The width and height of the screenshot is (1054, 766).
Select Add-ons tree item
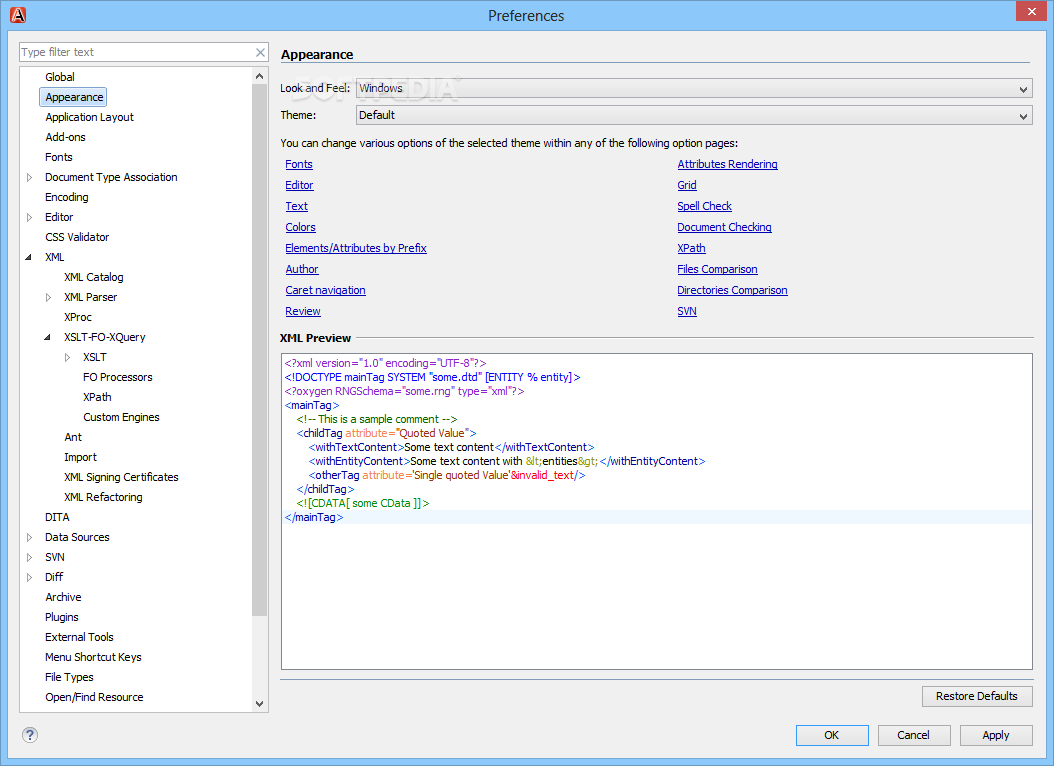click(x=65, y=137)
